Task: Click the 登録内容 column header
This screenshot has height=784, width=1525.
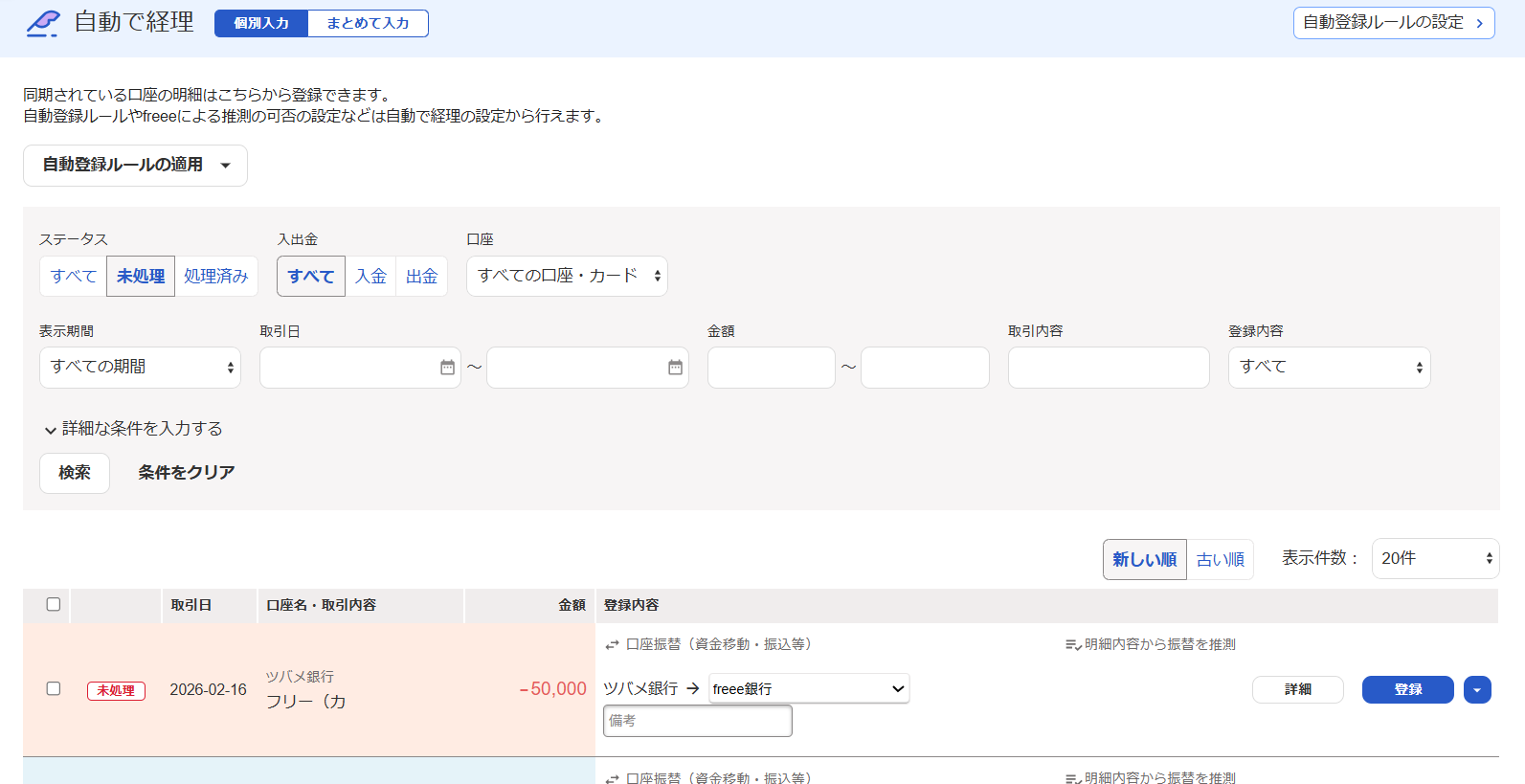Action: pos(632,605)
